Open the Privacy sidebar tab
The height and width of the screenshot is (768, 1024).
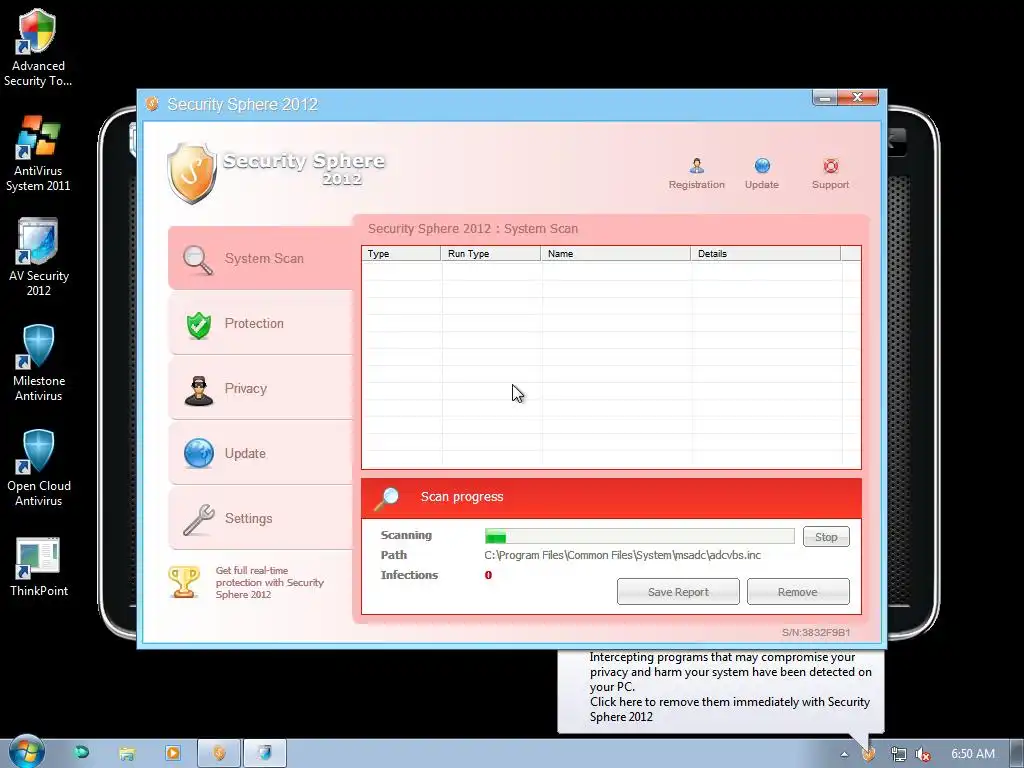tap(260, 389)
